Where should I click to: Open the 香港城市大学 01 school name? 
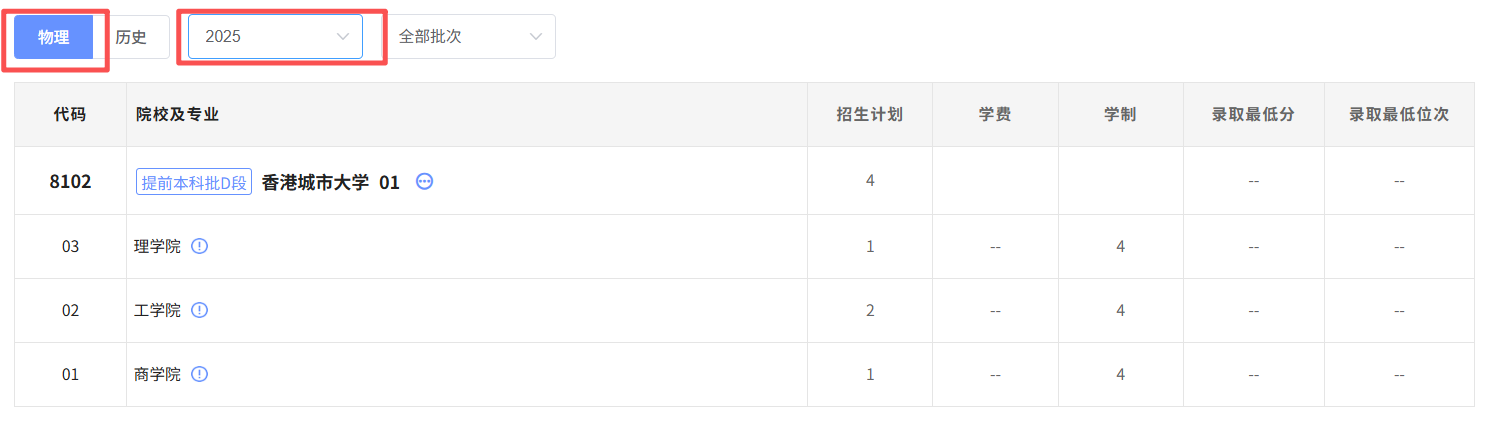click(x=330, y=182)
